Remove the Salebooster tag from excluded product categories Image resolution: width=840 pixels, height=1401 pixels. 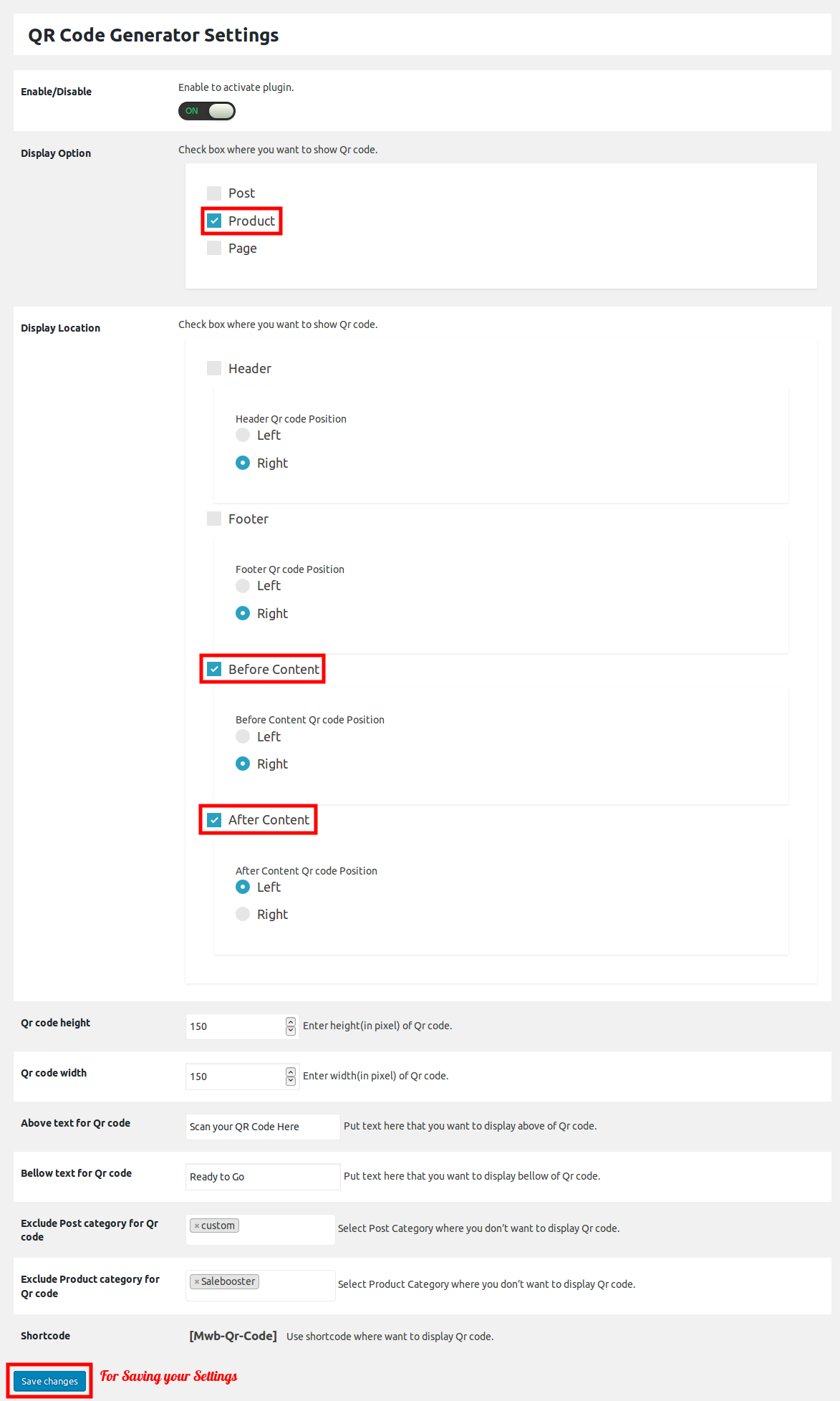[197, 1281]
